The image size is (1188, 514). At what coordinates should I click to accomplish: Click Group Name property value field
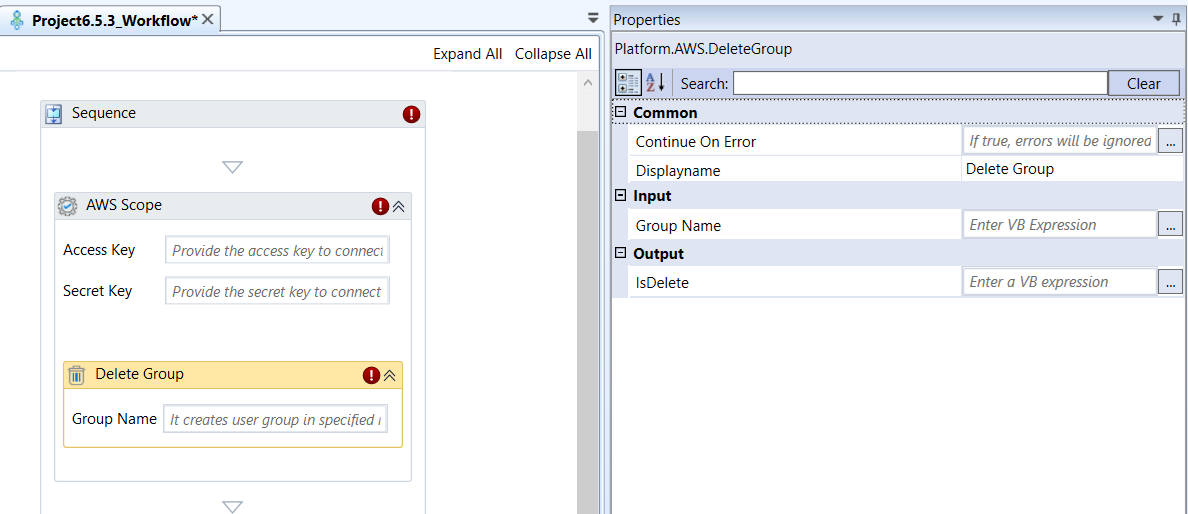pyautogui.click(x=1060, y=224)
